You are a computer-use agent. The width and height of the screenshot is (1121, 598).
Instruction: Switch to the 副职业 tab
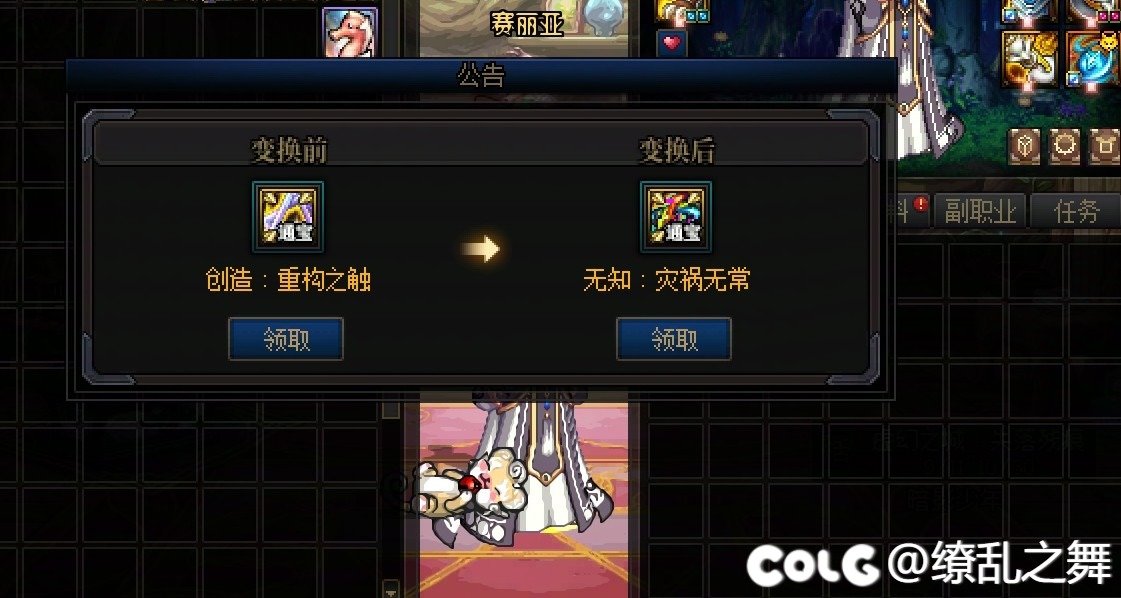[979, 211]
